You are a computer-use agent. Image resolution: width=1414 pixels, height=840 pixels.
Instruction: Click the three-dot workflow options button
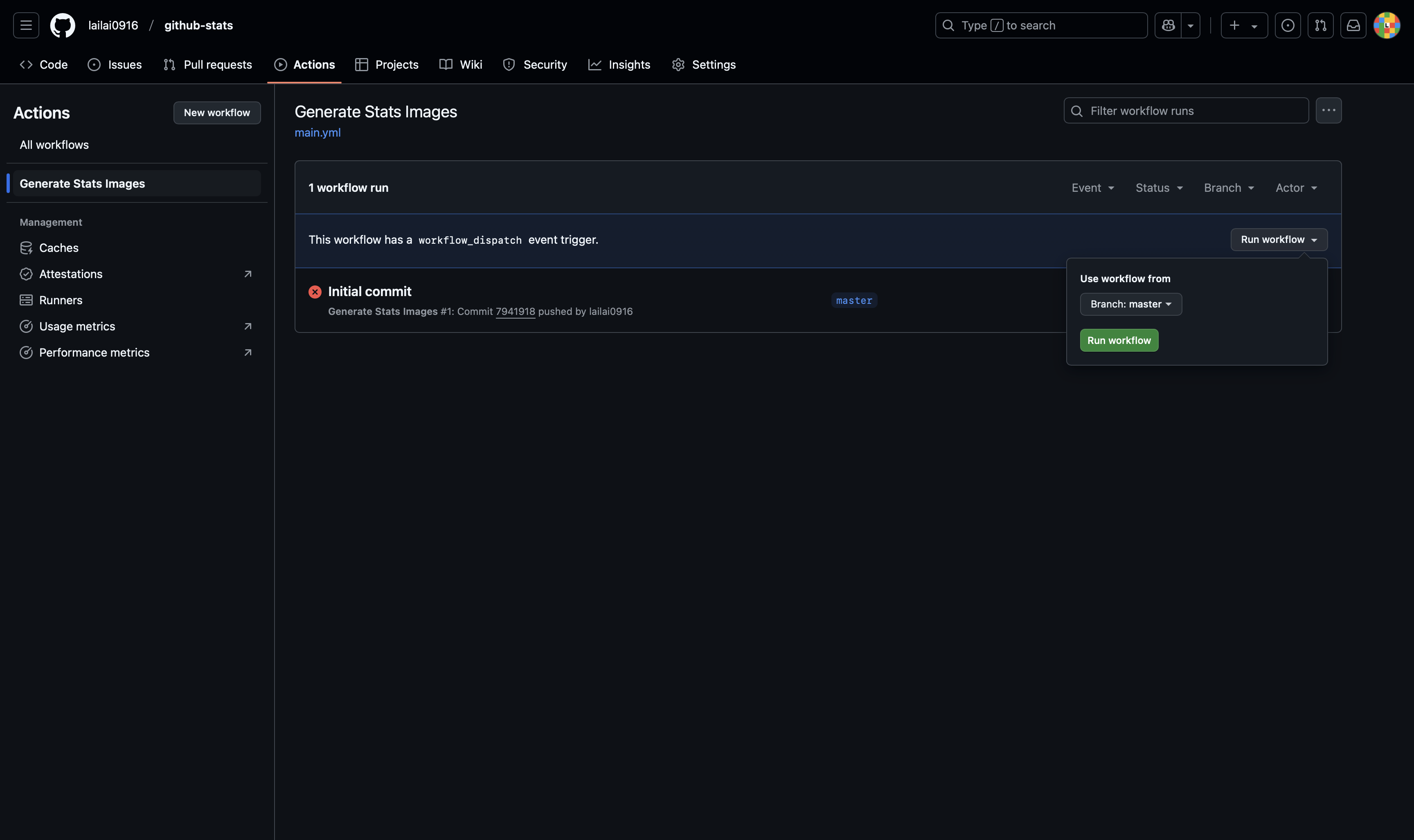(x=1328, y=110)
